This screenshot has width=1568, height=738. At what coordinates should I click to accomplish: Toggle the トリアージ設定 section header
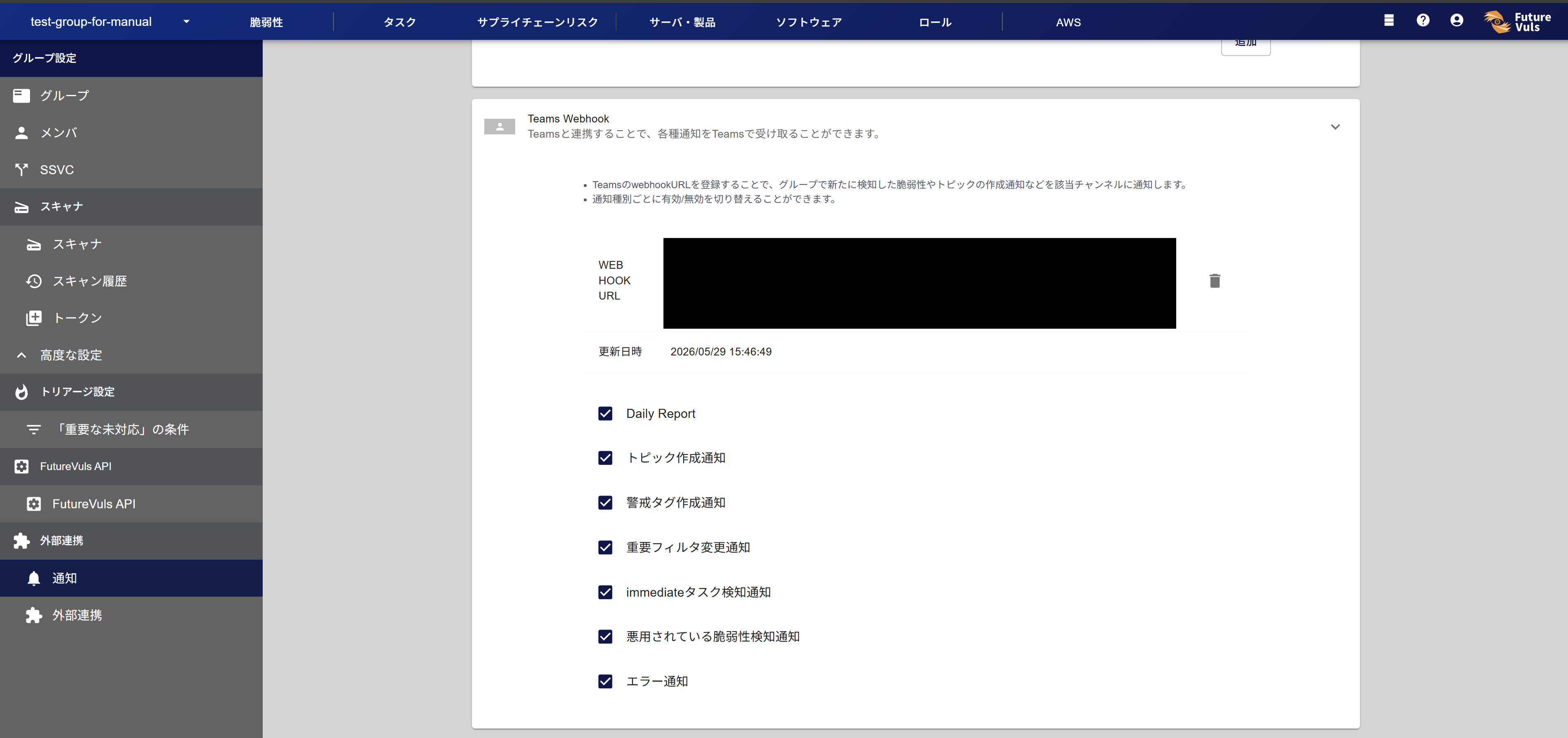[132, 392]
